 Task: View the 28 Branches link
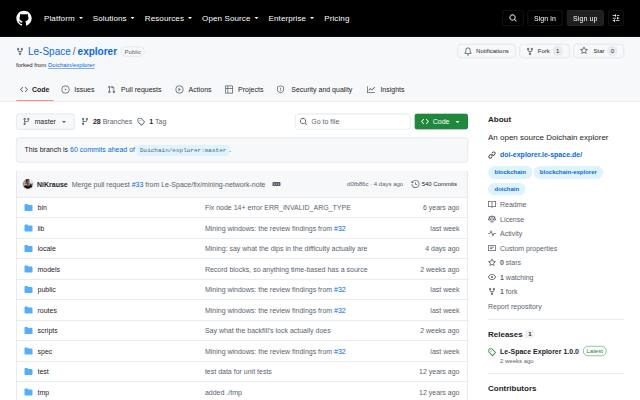pos(107,122)
